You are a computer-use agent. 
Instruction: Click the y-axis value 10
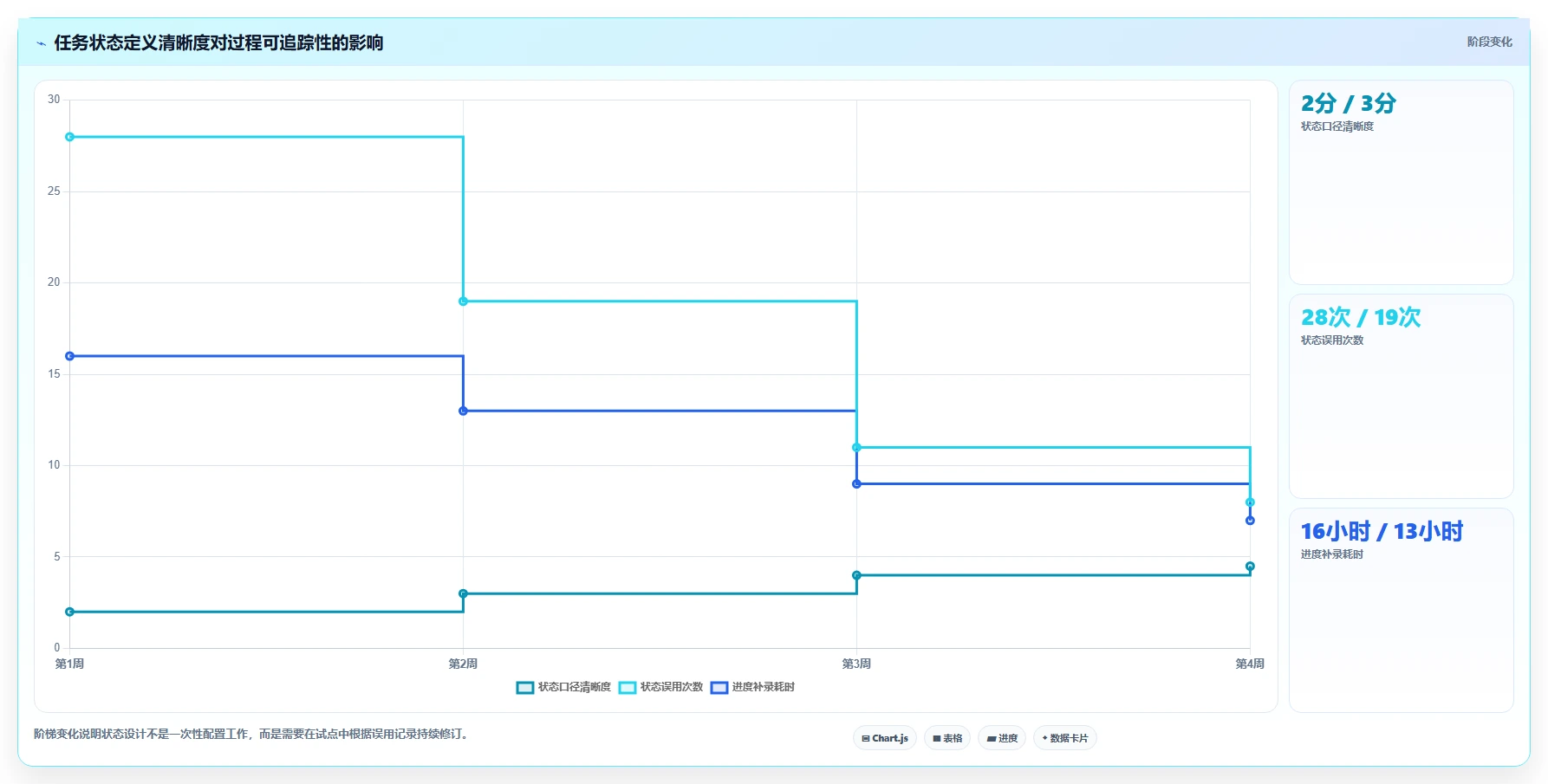click(54, 465)
